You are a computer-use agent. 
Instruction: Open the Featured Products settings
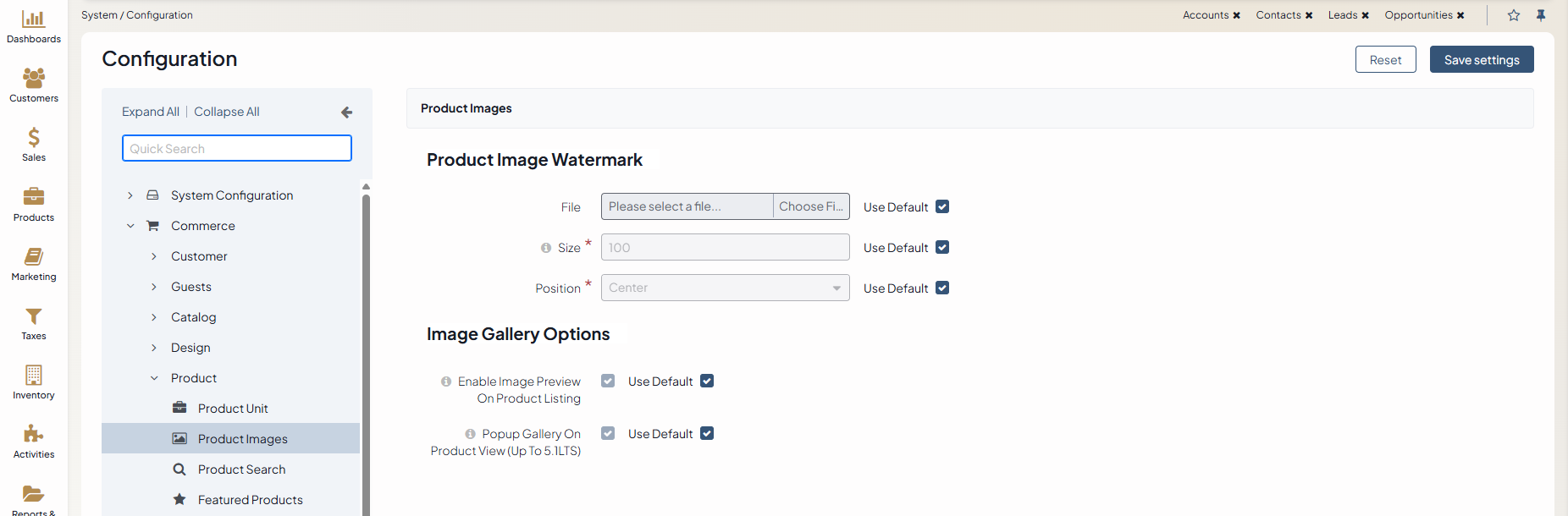point(250,500)
